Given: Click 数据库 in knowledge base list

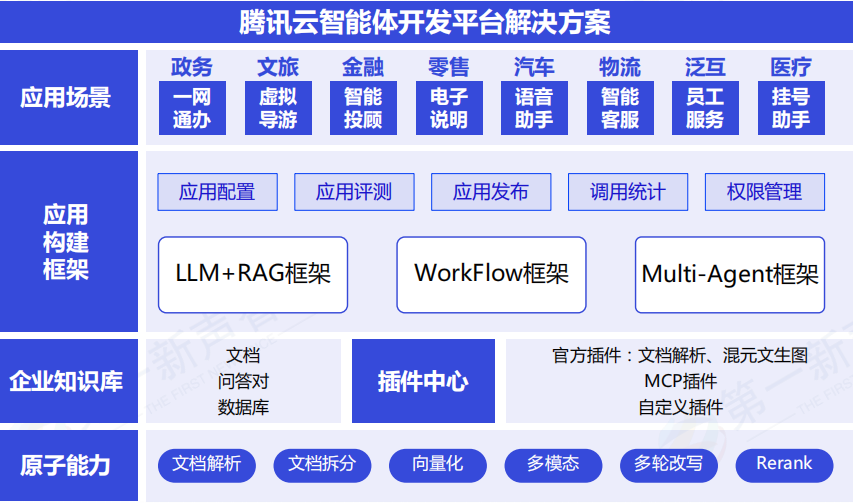Looking at the screenshot, I should (x=243, y=407).
